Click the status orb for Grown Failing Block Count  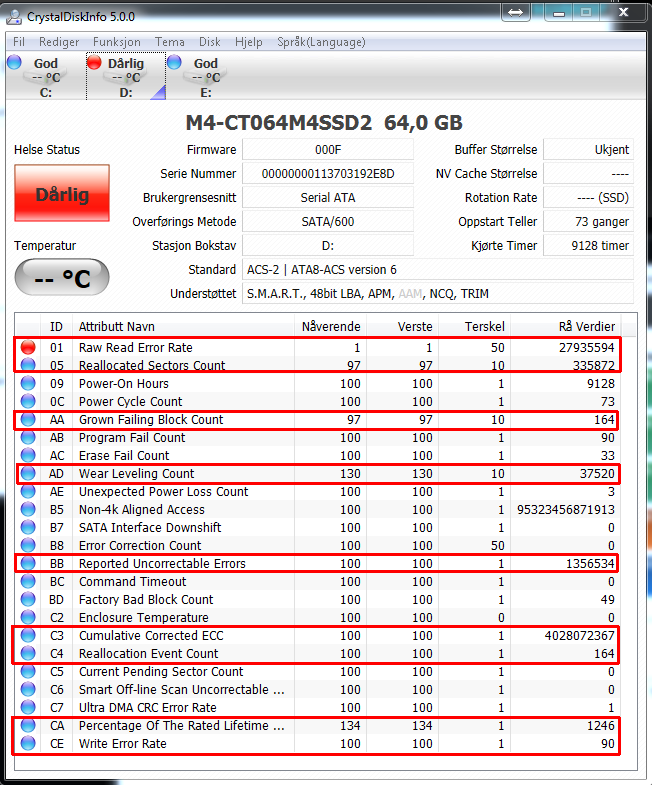pyautogui.click(x=28, y=419)
